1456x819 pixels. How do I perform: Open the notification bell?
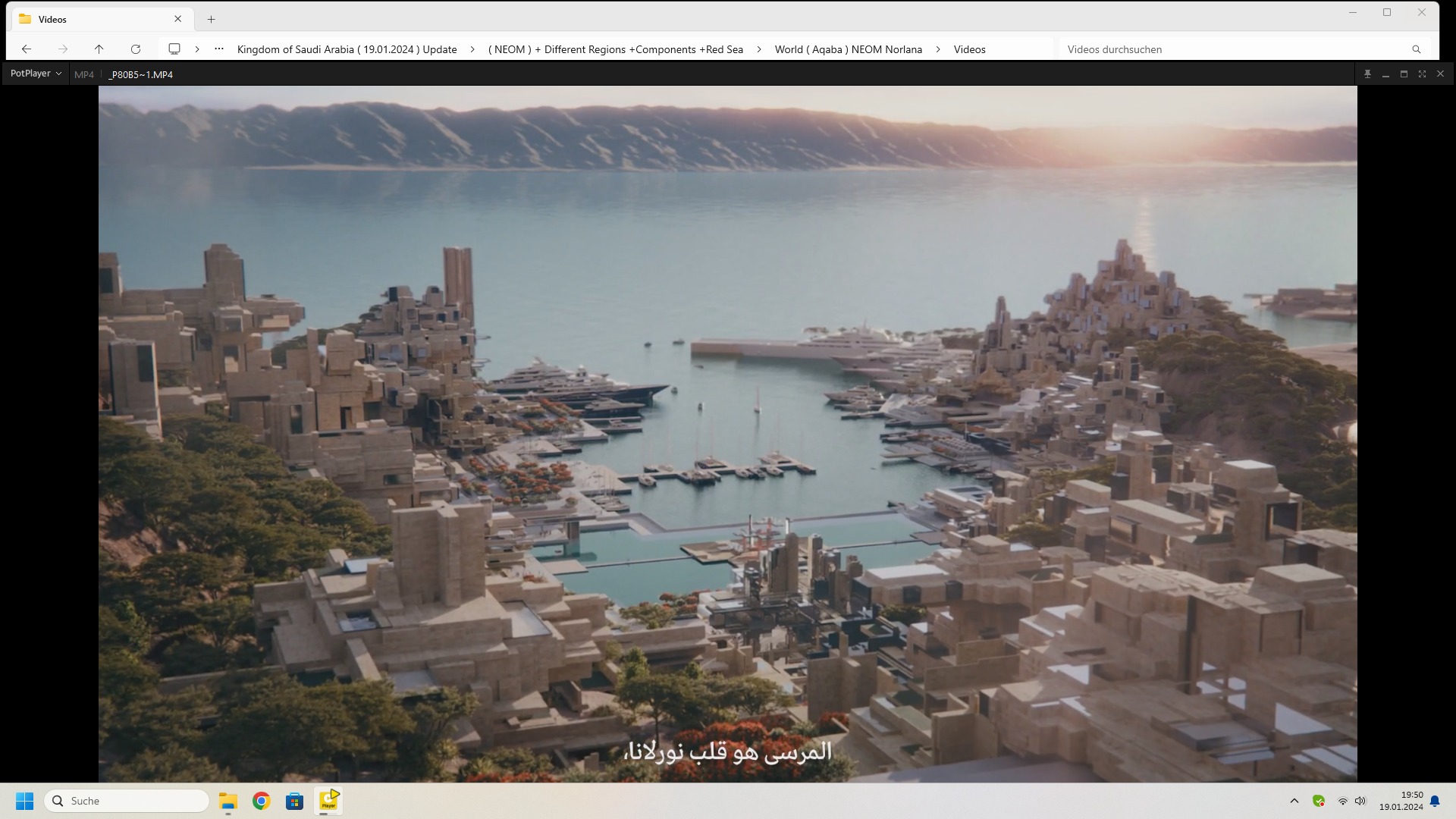coord(1435,801)
